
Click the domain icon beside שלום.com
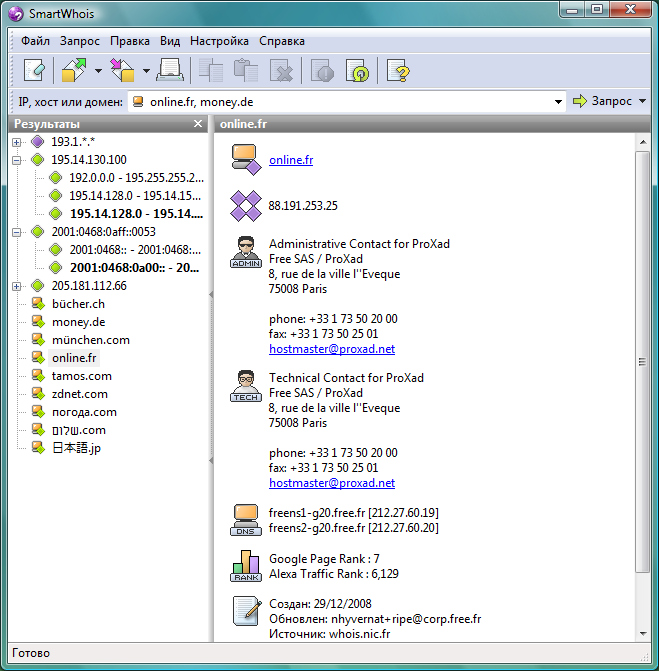point(38,430)
